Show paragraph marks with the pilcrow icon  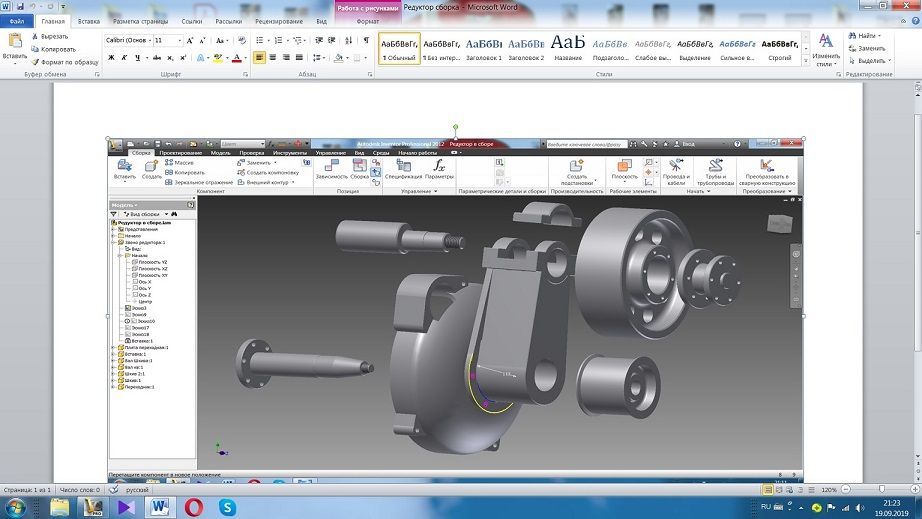tap(365, 40)
